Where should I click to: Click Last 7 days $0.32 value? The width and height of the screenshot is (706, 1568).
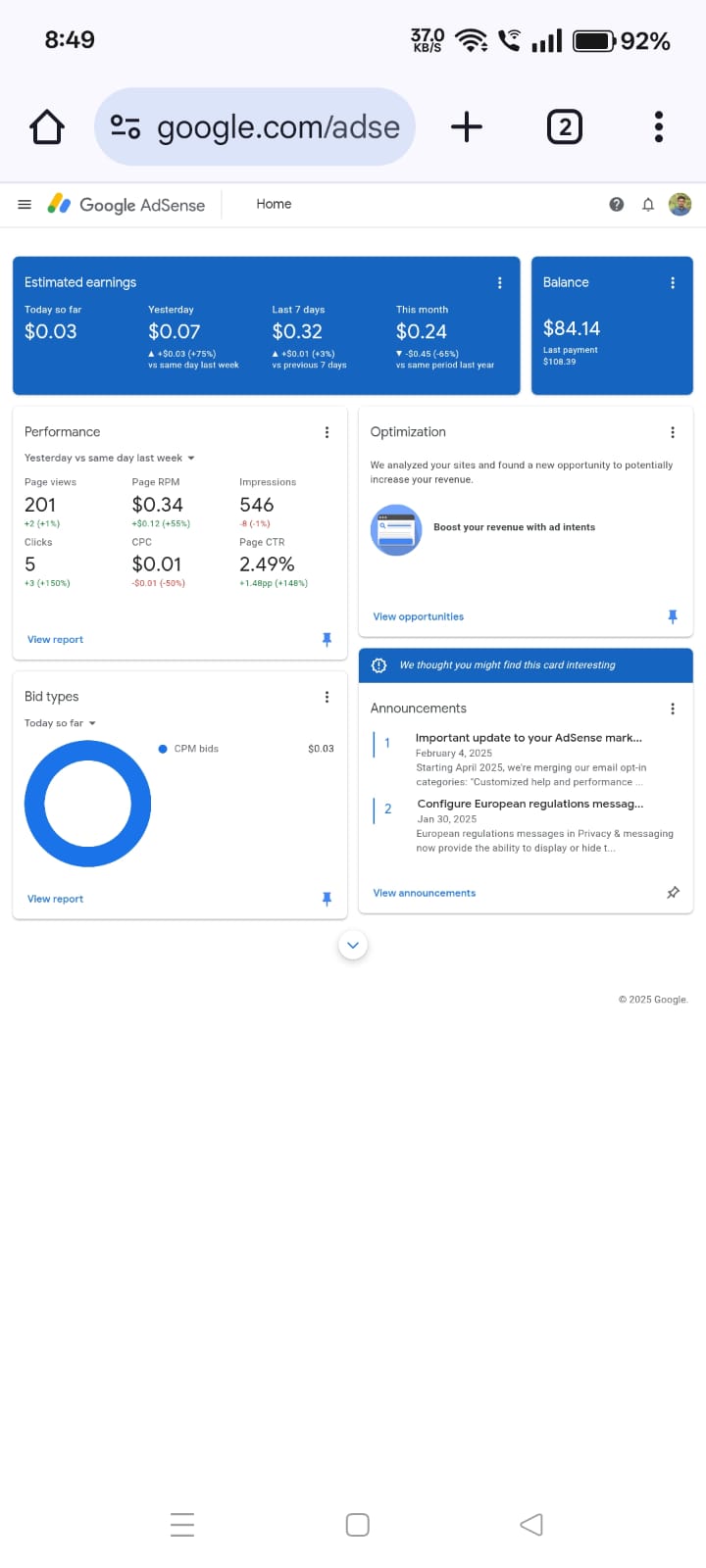(x=297, y=331)
